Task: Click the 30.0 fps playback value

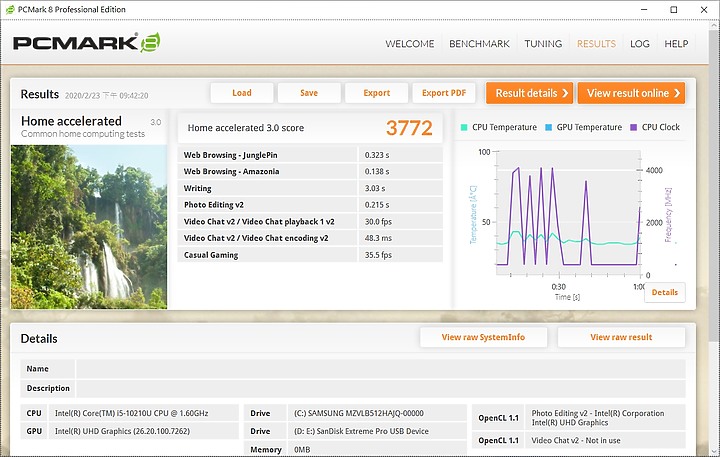Action: (x=378, y=221)
